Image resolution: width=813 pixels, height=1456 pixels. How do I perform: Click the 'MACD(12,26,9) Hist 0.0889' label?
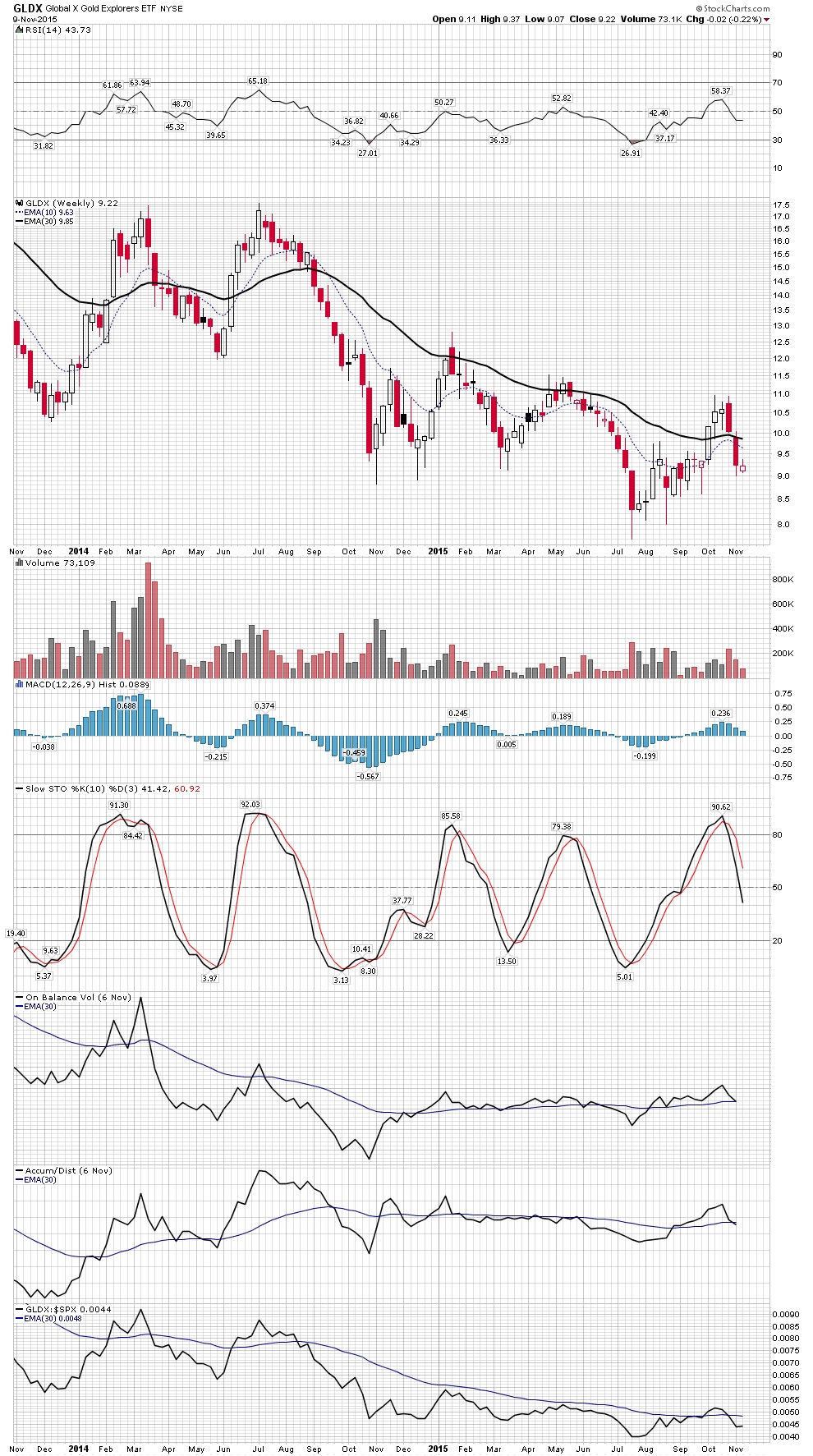pos(88,684)
